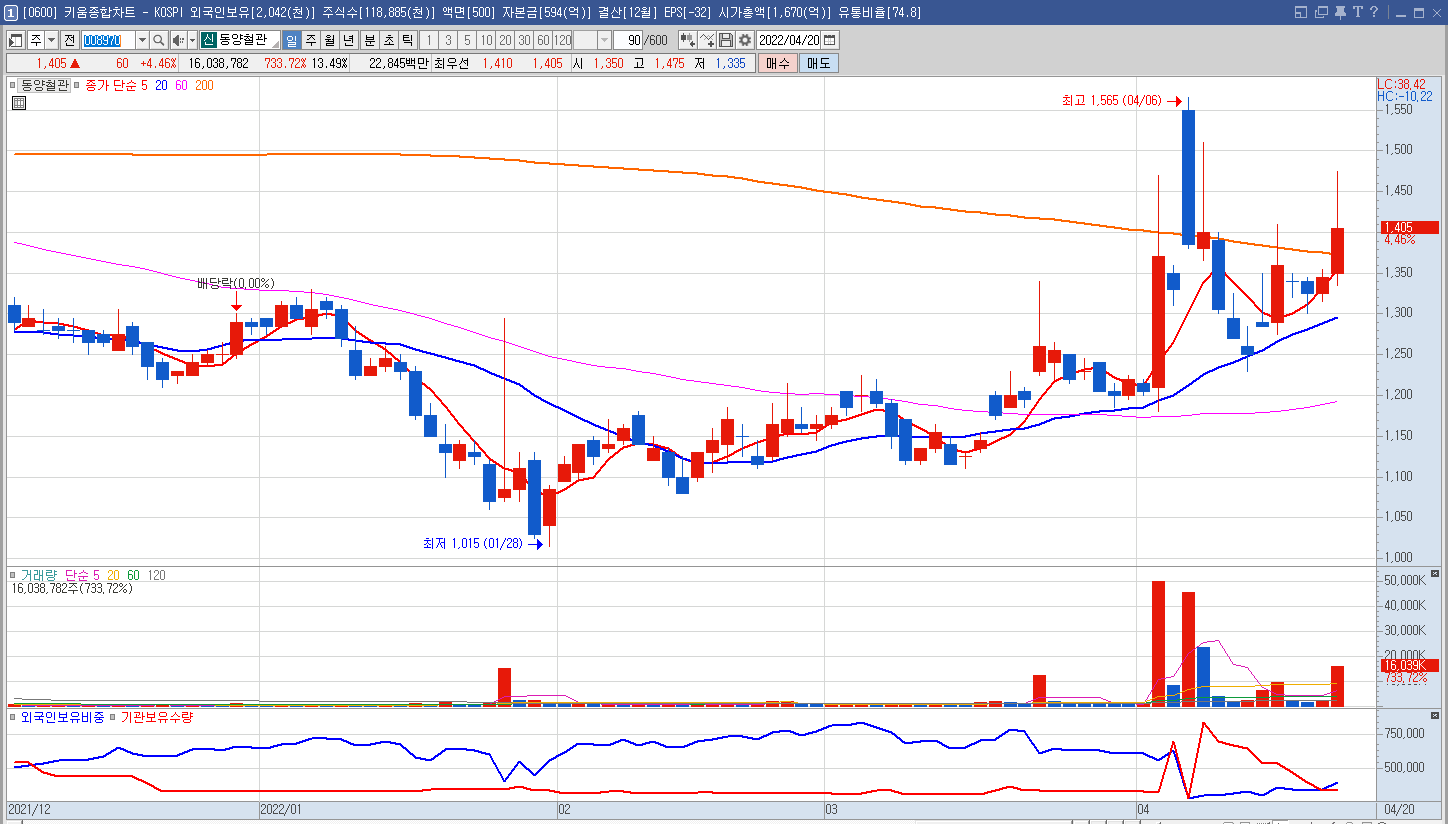Viewport: 1448px width, 824px height.
Task: Open the calendar date picker icon
Action: pyautogui.click(x=830, y=40)
